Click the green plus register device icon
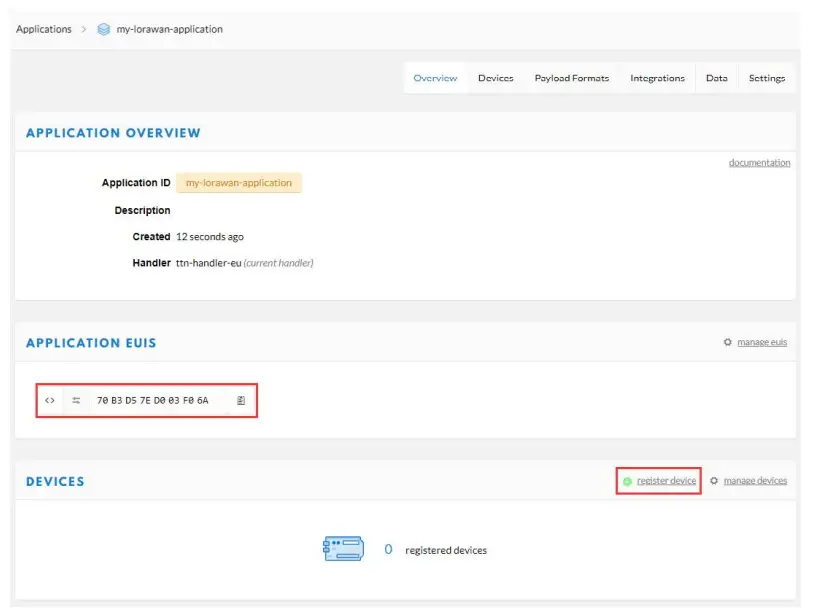 click(x=627, y=481)
